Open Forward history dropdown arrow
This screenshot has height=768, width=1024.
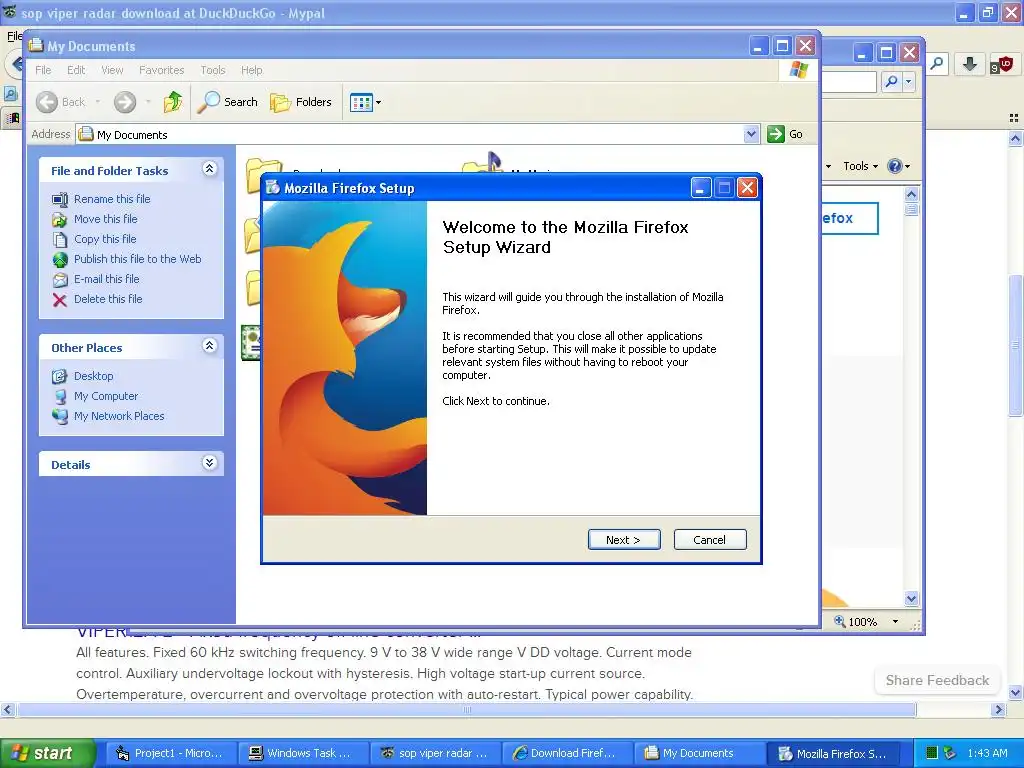click(148, 102)
